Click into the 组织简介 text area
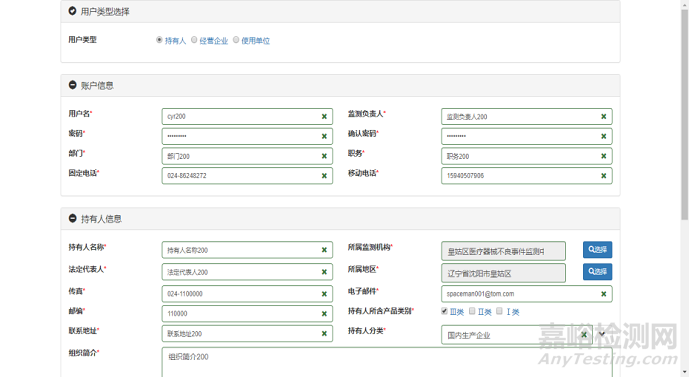Screen dimensions: 689x377 [x=387, y=362]
